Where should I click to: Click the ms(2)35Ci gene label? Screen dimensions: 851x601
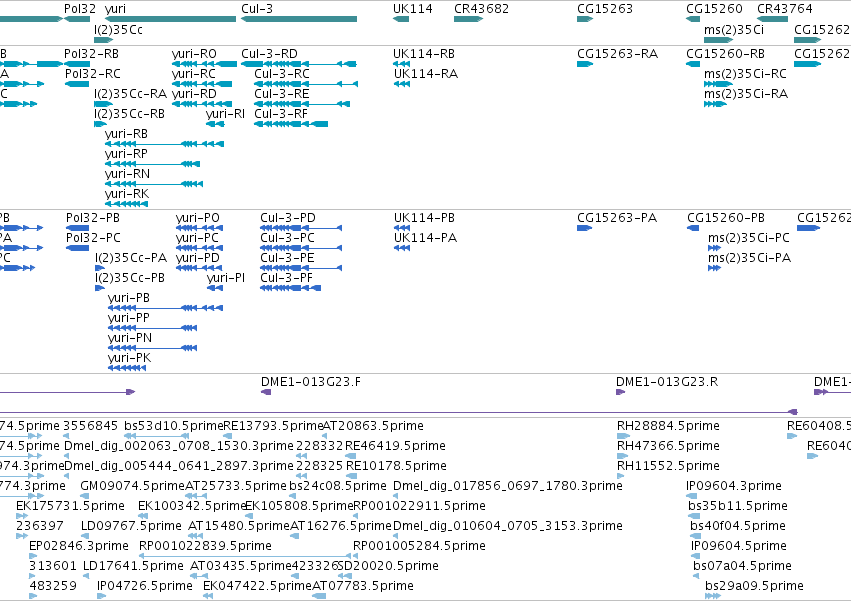pyautogui.click(x=734, y=29)
